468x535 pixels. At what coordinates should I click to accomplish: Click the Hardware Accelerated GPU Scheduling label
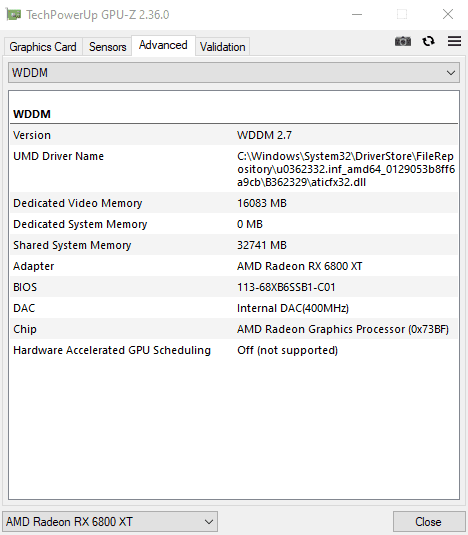(x=112, y=350)
